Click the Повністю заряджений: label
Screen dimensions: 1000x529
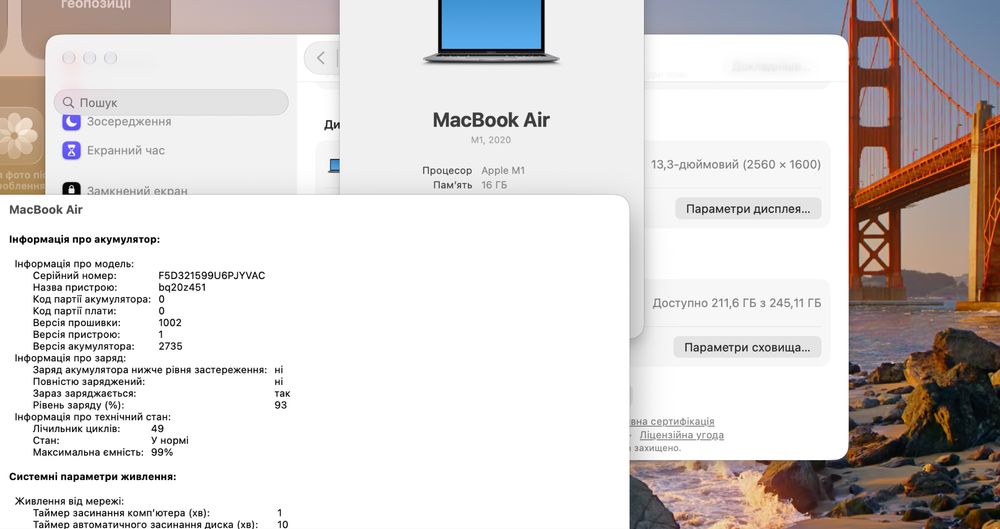[x=89, y=382]
